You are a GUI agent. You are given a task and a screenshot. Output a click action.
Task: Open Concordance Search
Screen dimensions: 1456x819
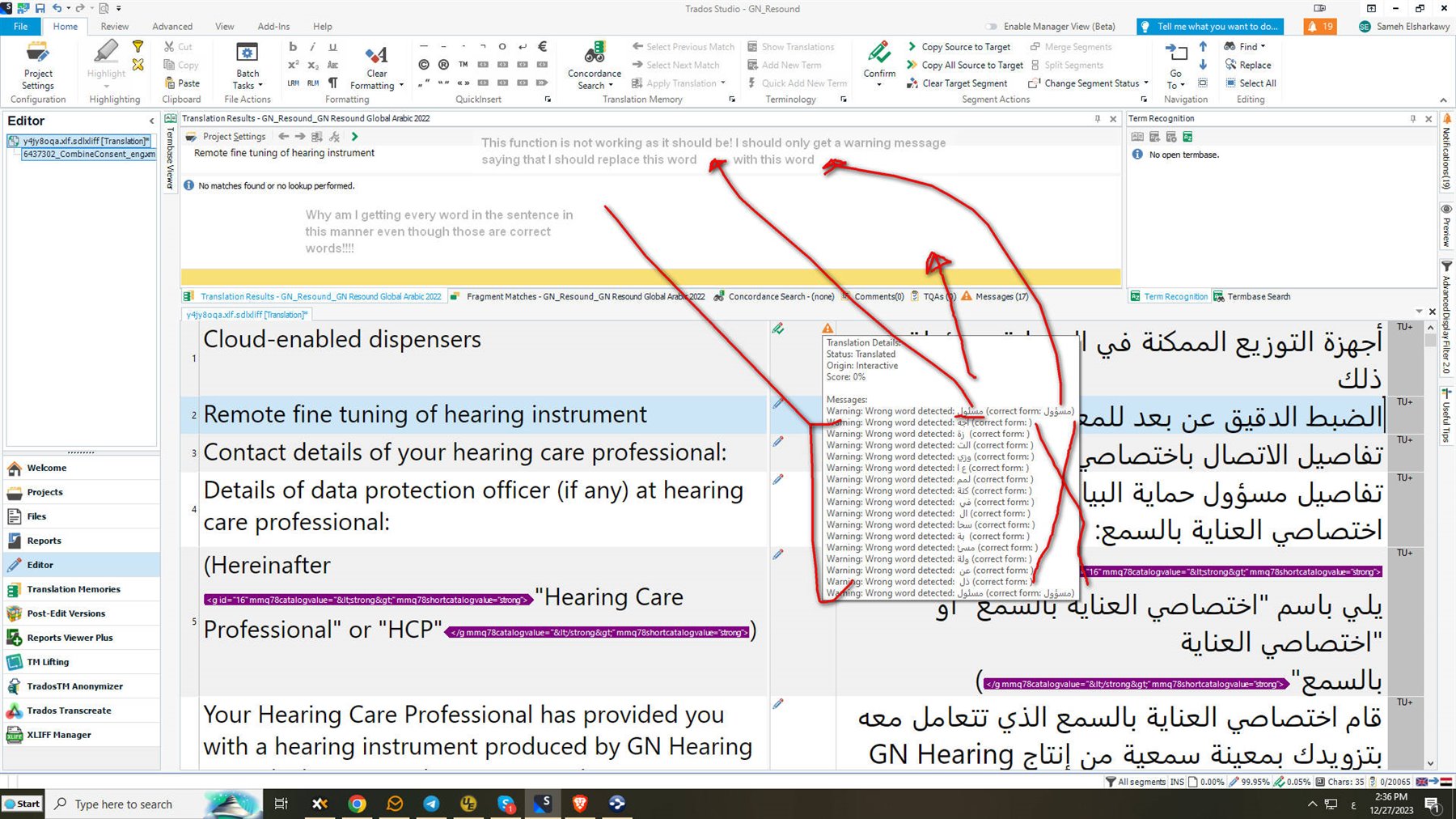[595, 66]
